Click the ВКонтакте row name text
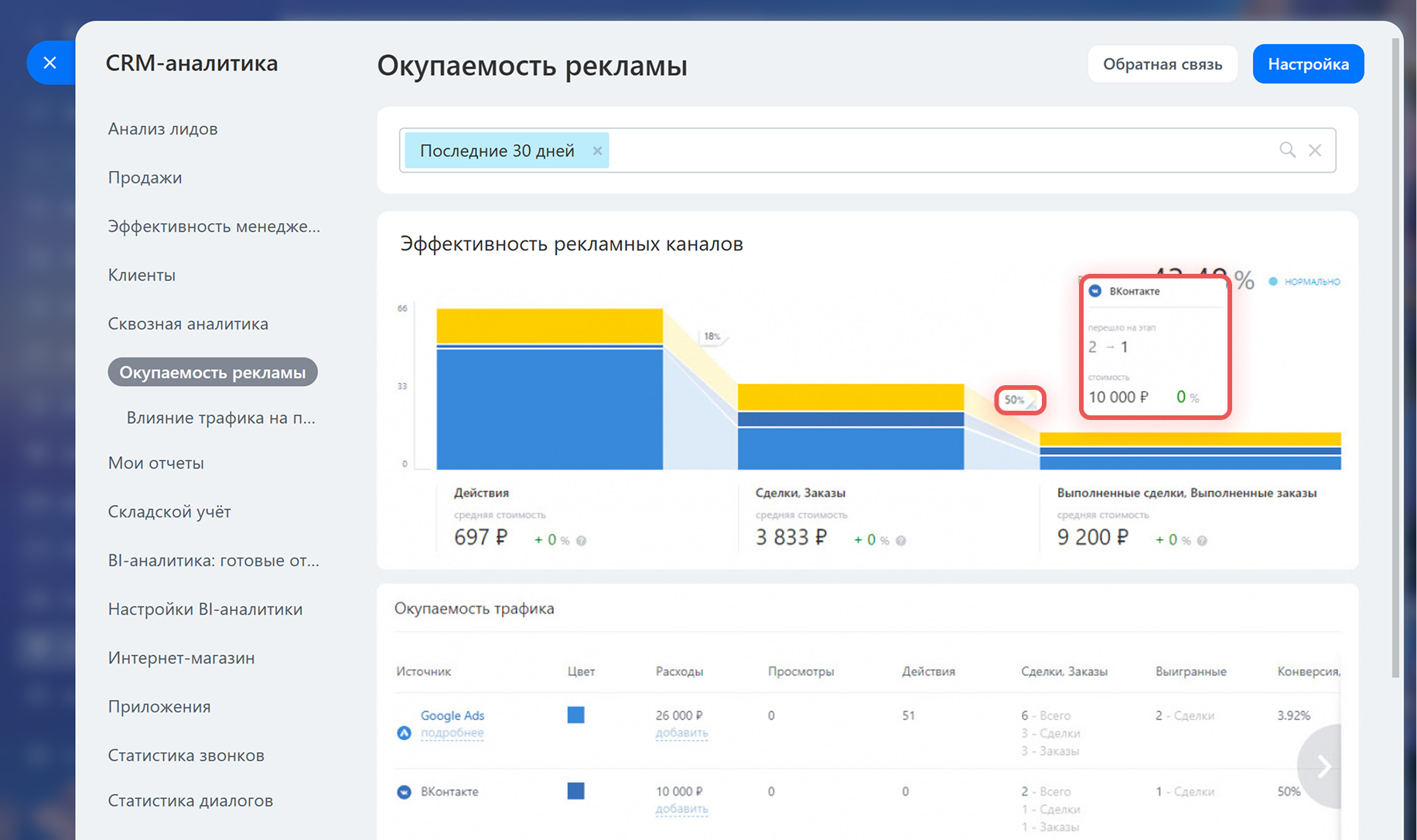This screenshot has width=1417, height=840. tap(449, 791)
